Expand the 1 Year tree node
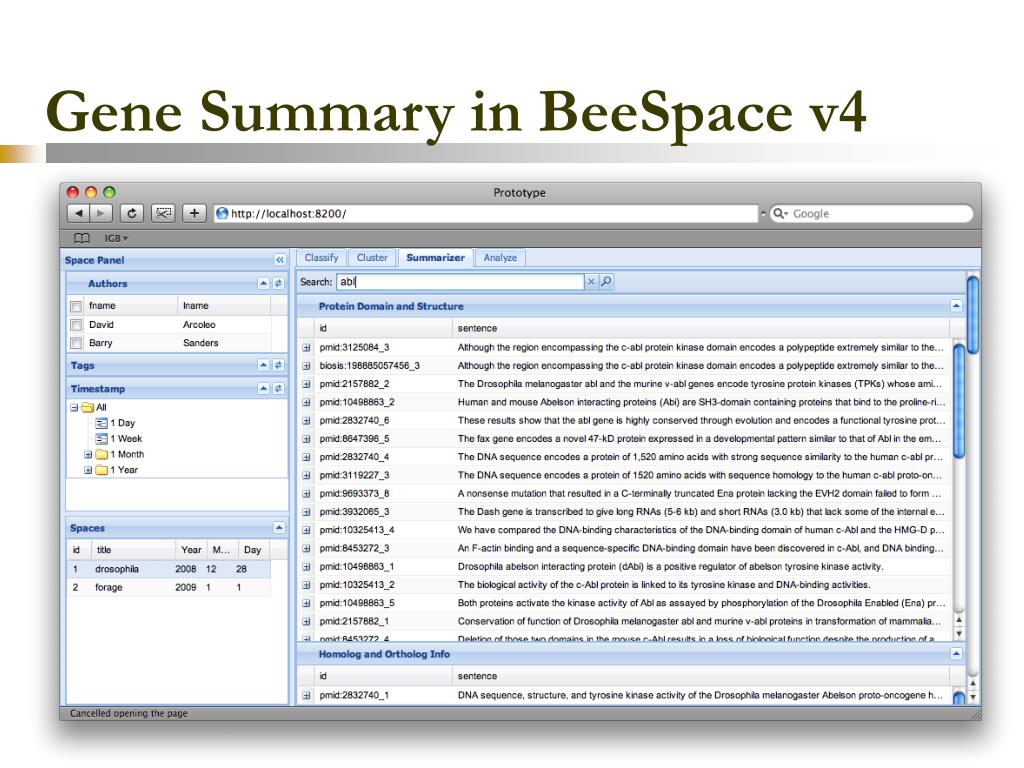 pos(88,470)
